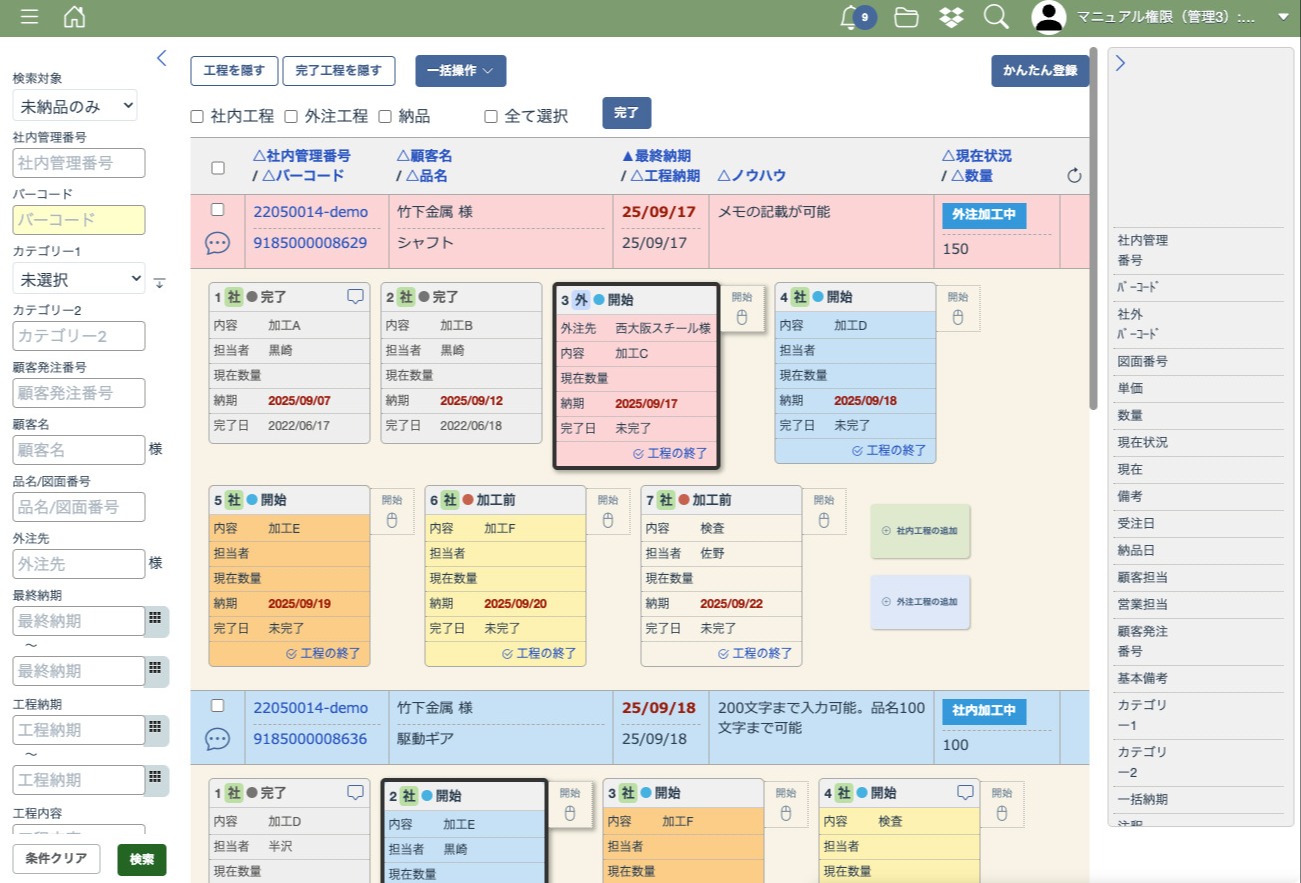Enable the 社内工程 checkbox
Viewport: 1301px width, 883px height.
(x=198, y=116)
